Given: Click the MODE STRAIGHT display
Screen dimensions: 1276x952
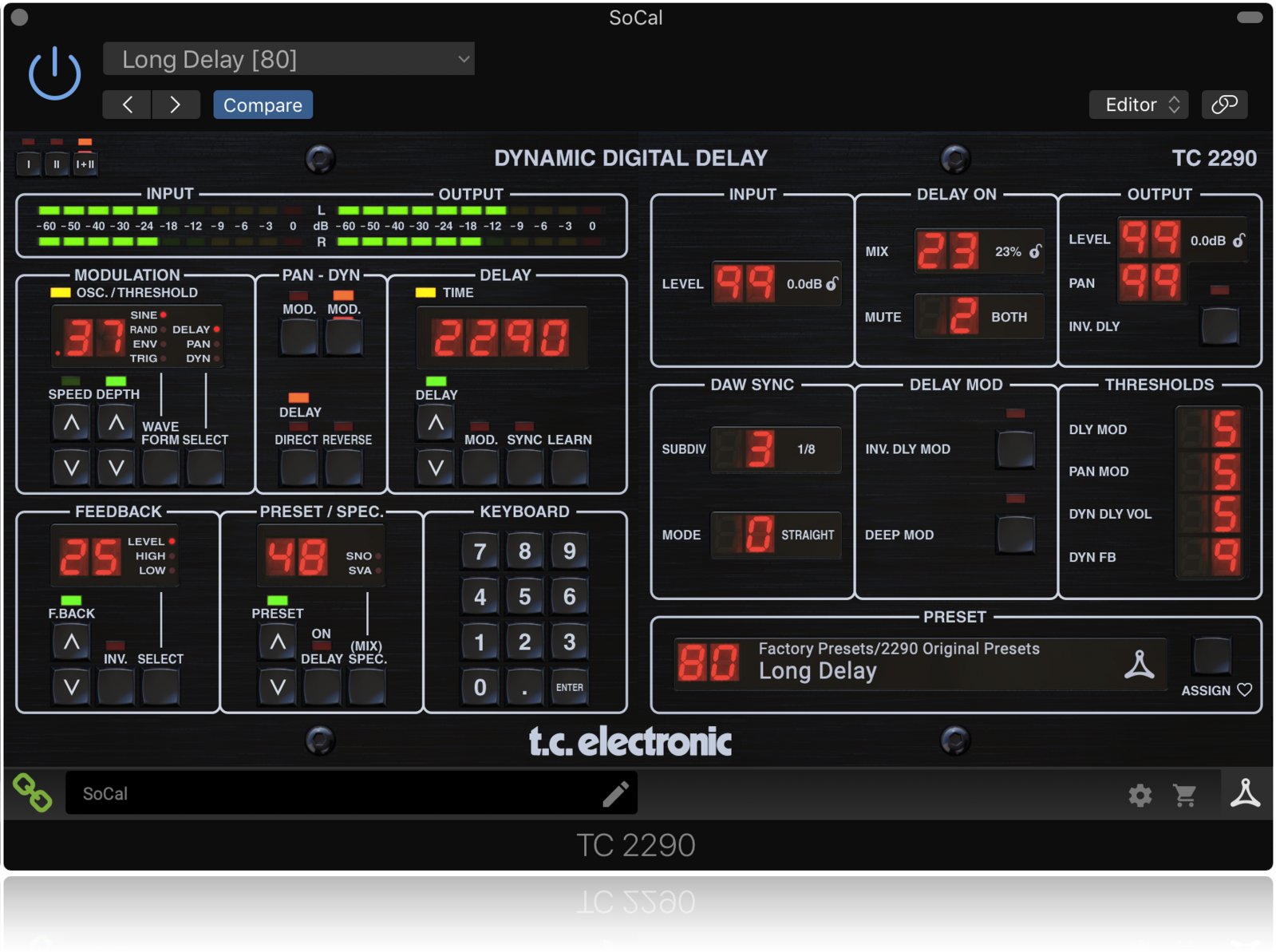Looking at the screenshot, I should [x=776, y=535].
